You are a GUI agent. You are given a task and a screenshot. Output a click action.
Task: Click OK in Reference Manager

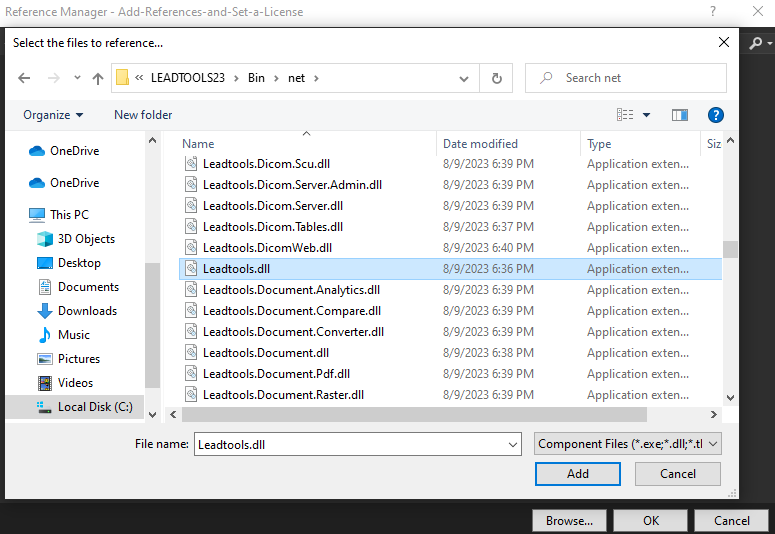[650, 521]
